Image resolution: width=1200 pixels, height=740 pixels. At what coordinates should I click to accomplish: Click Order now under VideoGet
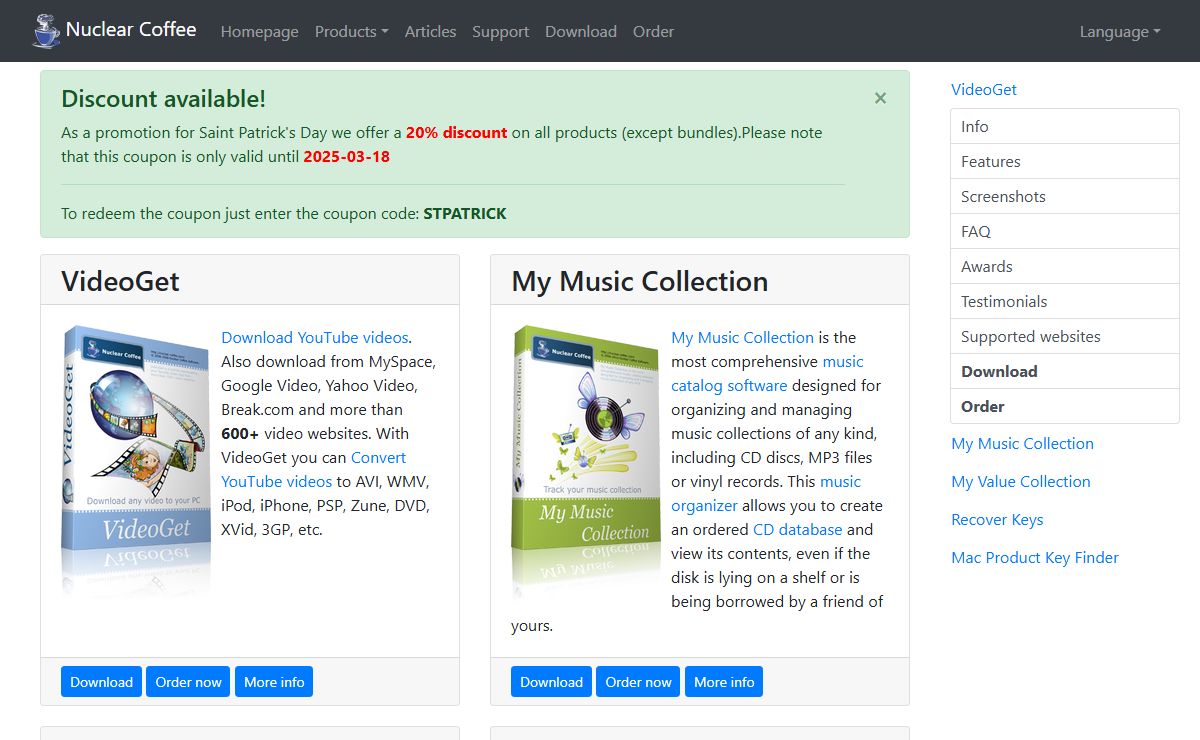tap(188, 682)
